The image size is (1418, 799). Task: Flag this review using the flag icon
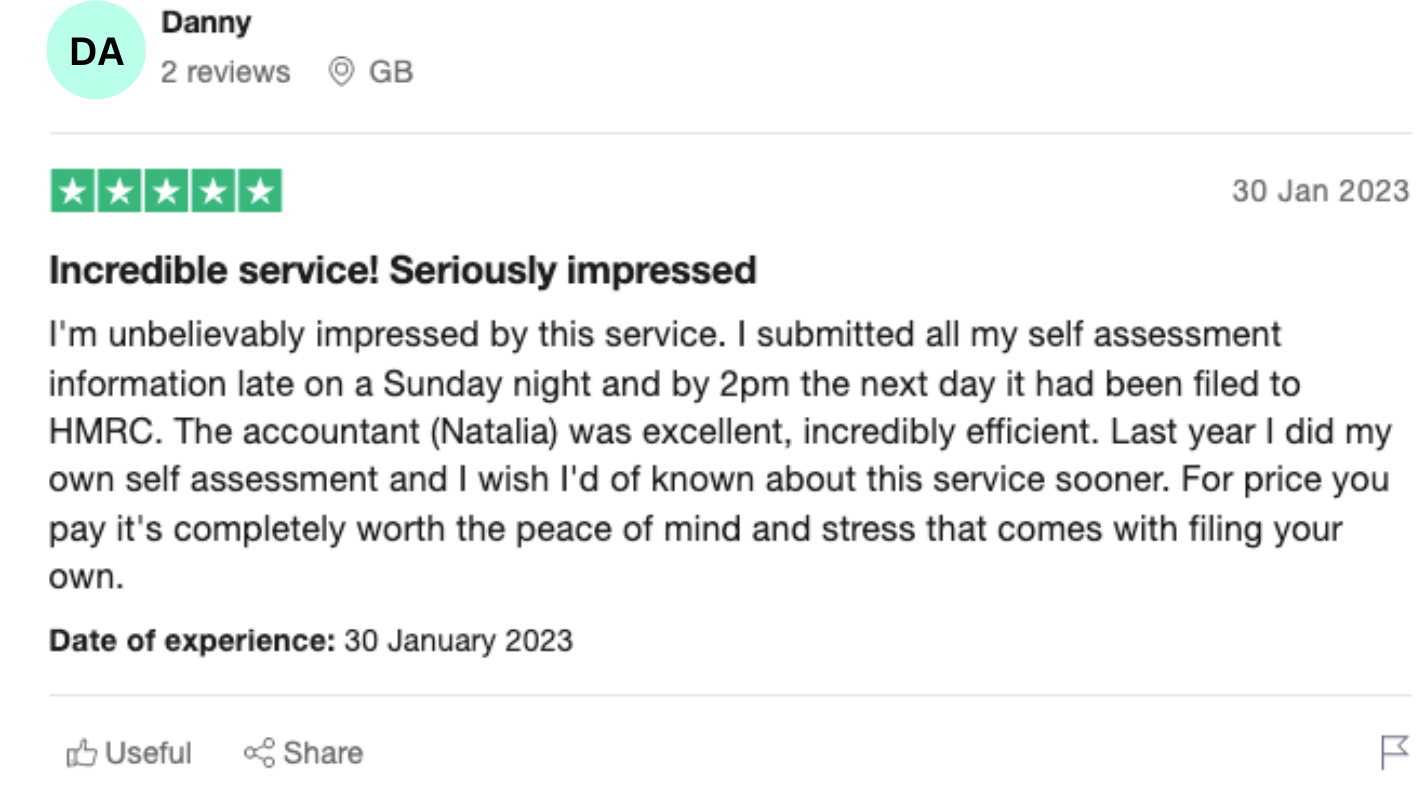tap(1395, 752)
